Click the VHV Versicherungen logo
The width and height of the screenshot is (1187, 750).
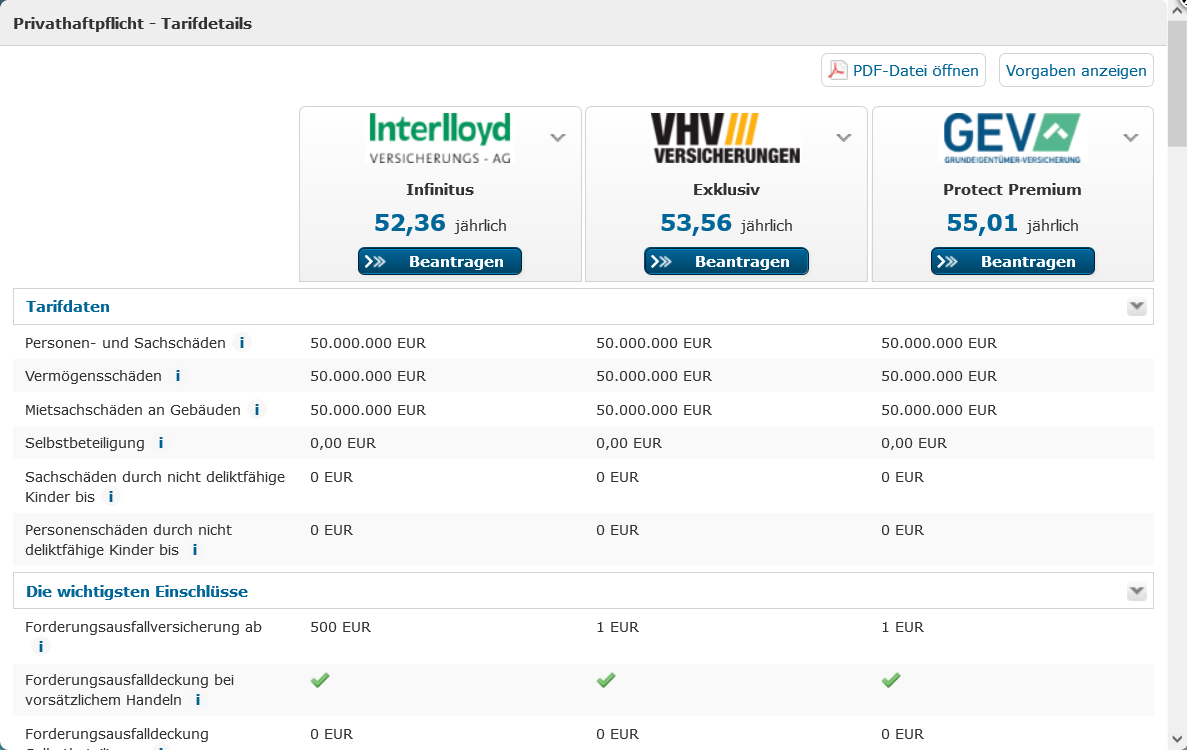726,138
